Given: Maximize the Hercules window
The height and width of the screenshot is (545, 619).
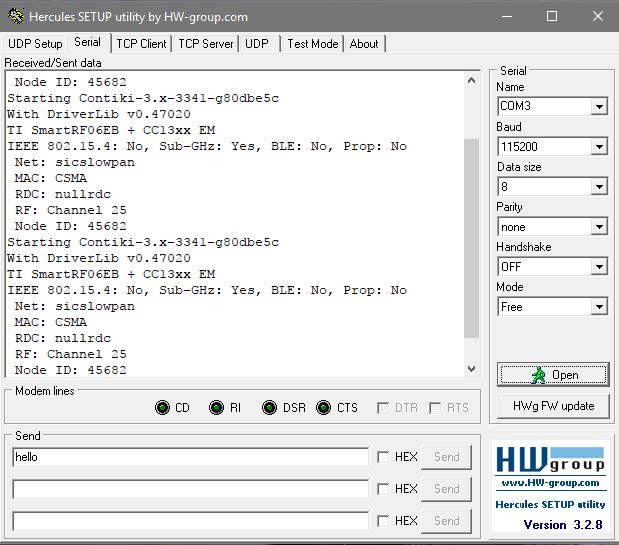Looking at the screenshot, I should [x=552, y=16].
